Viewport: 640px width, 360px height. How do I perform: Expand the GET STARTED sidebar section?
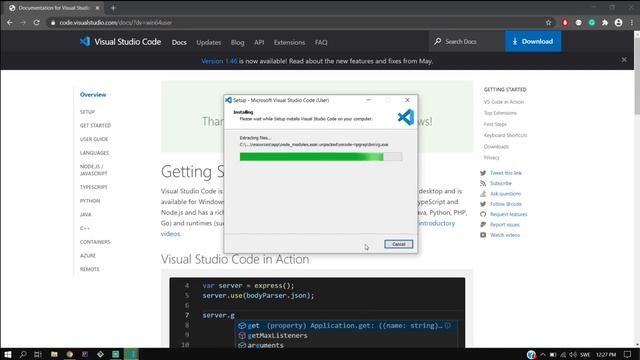96,125
